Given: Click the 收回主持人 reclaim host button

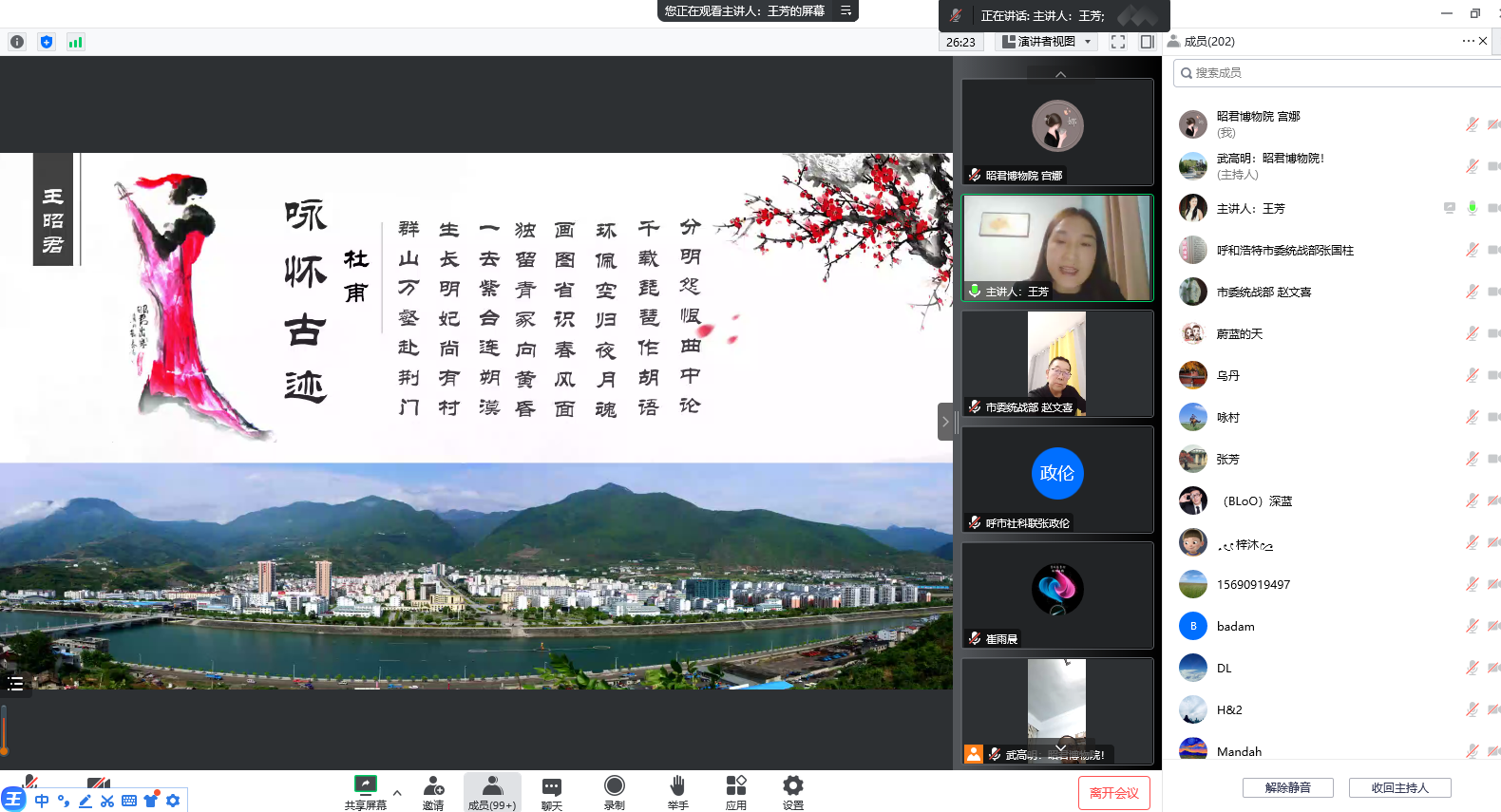Looking at the screenshot, I should tap(1400, 787).
